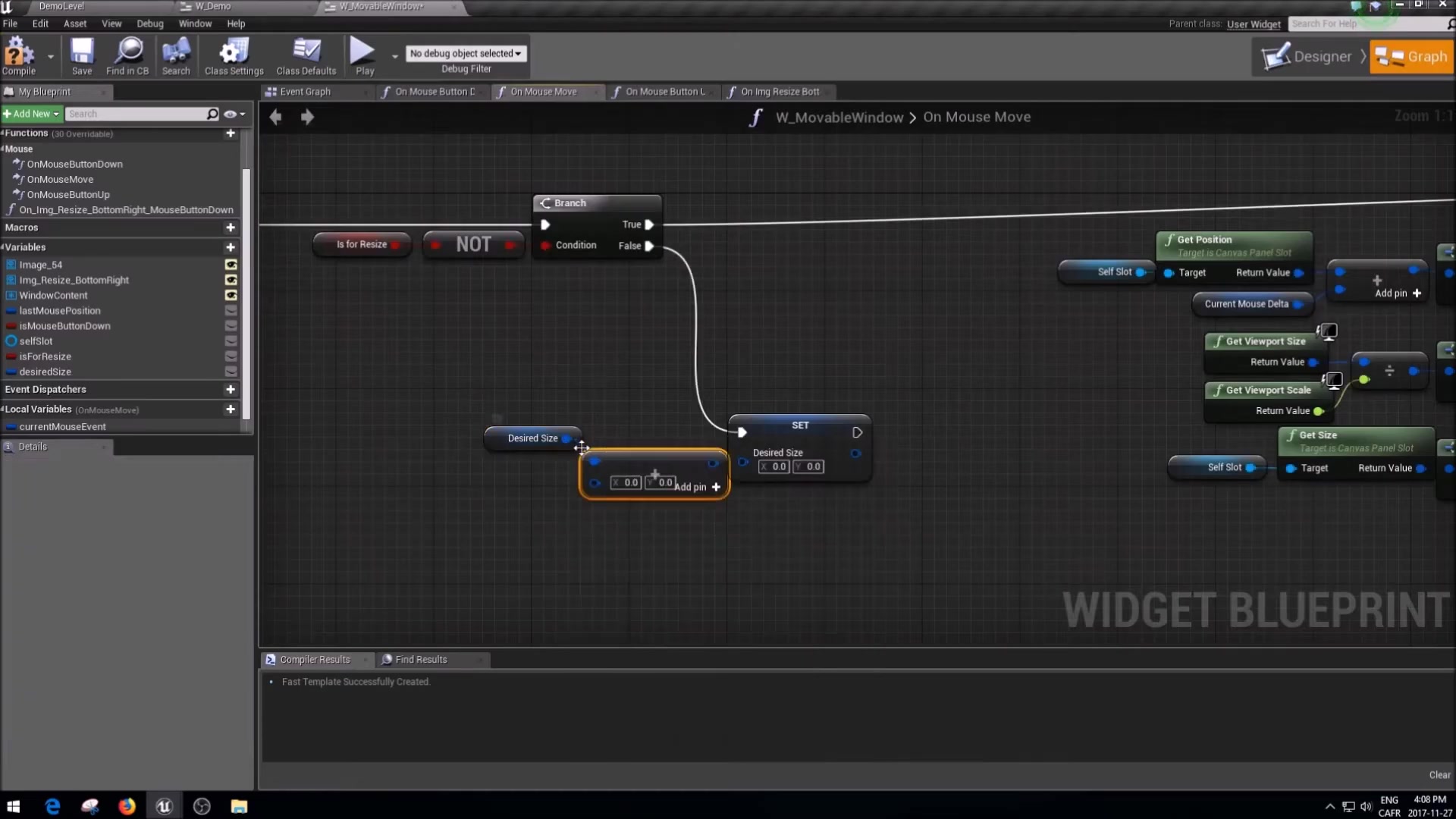This screenshot has width=1456, height=819.
Task: Open Class Defaults
Action: coord(306,56)
